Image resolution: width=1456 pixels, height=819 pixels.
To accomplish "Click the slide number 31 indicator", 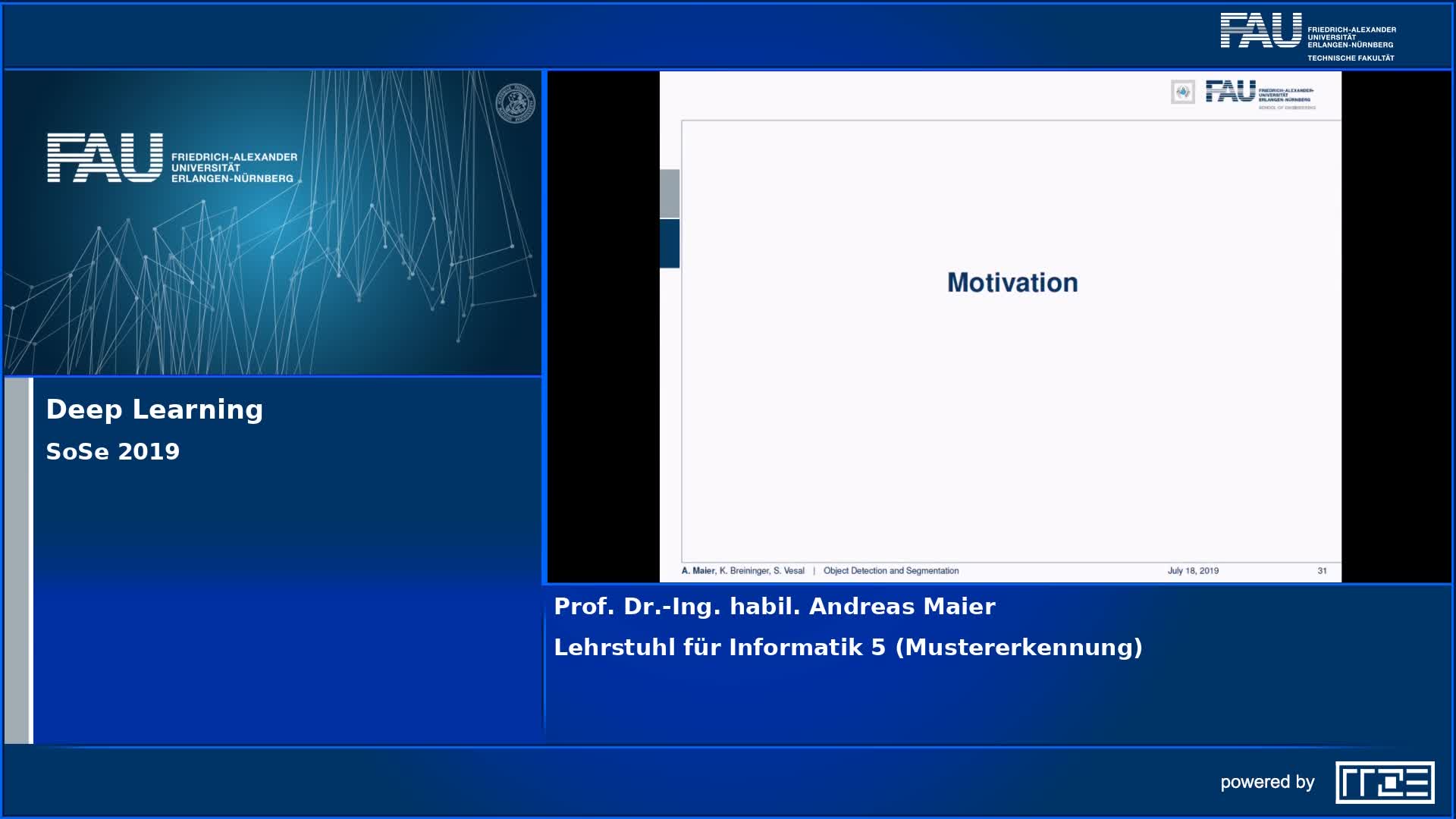I will tap(1321, 570).
